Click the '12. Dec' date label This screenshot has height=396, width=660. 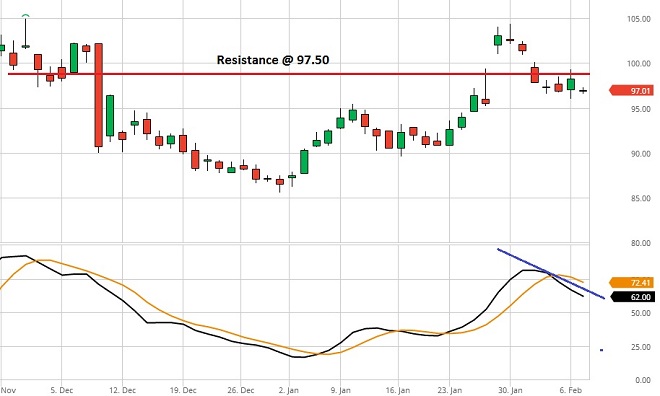122,391
